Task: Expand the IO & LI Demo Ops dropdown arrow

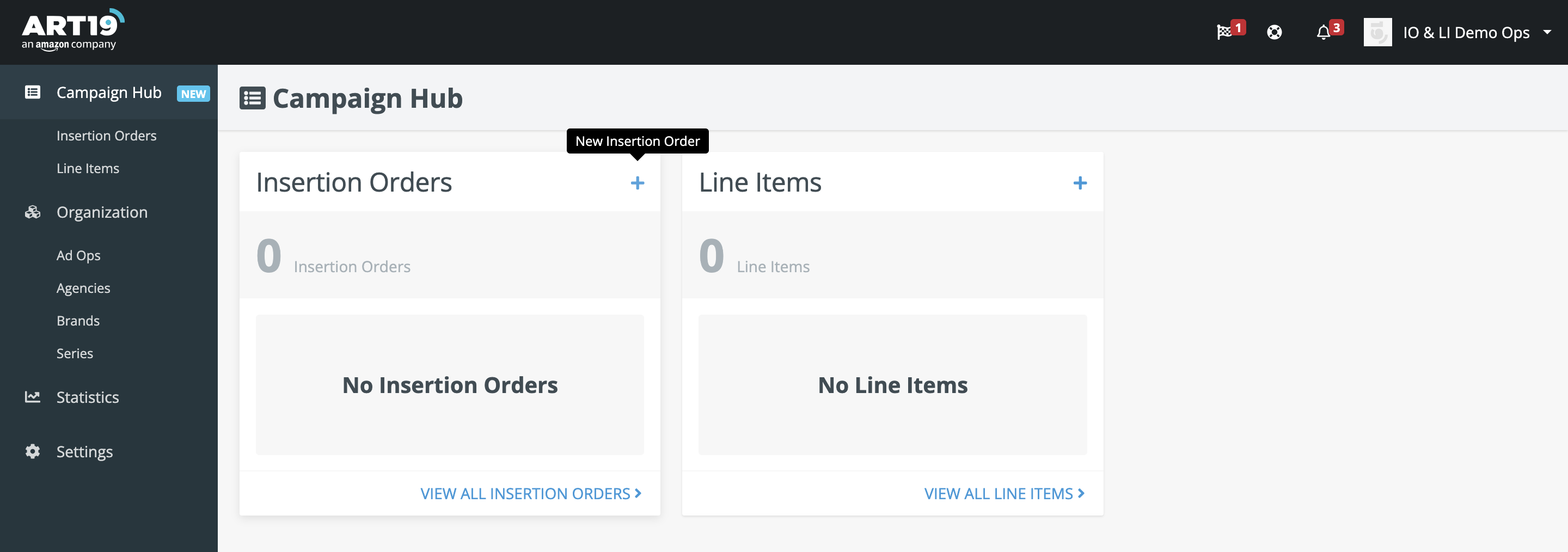Action: coord(1547,32)
